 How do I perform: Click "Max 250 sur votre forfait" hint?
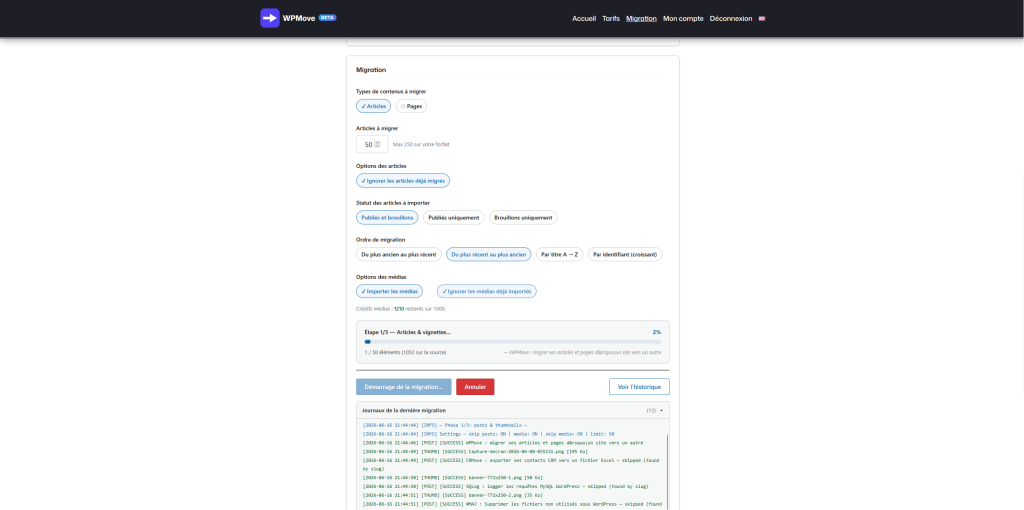tap(421, 144)
